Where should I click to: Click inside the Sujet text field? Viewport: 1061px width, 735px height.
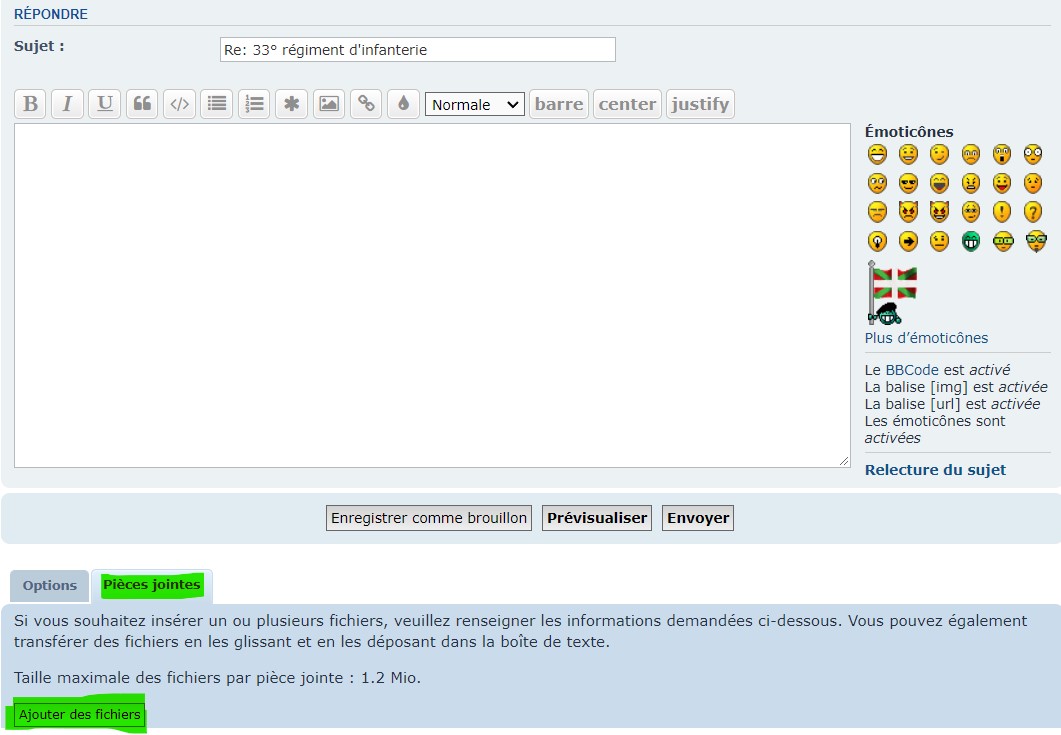point(417,50)
